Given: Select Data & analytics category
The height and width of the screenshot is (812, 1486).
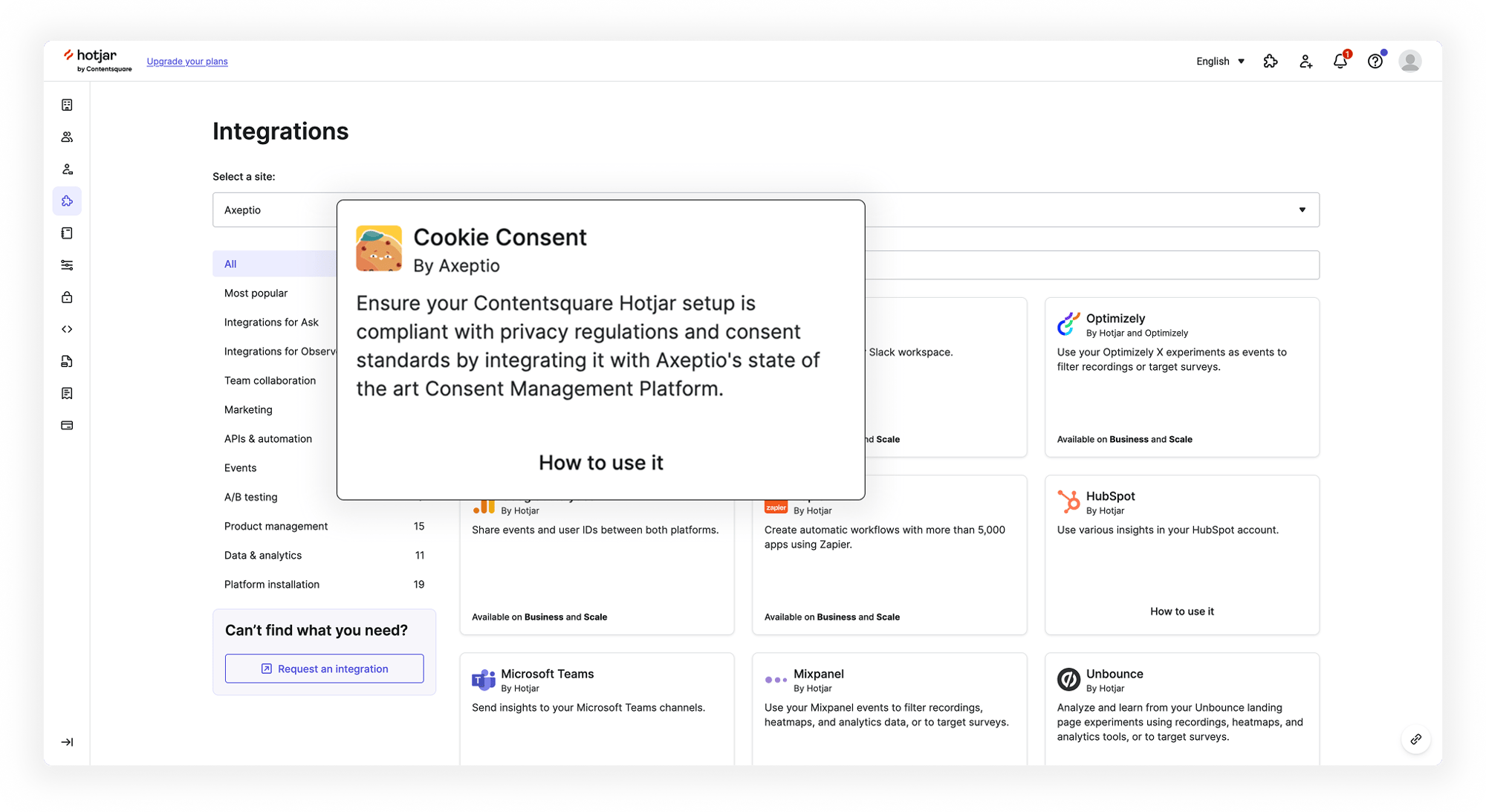Looking at the screenshot, I should pos(263,556).
